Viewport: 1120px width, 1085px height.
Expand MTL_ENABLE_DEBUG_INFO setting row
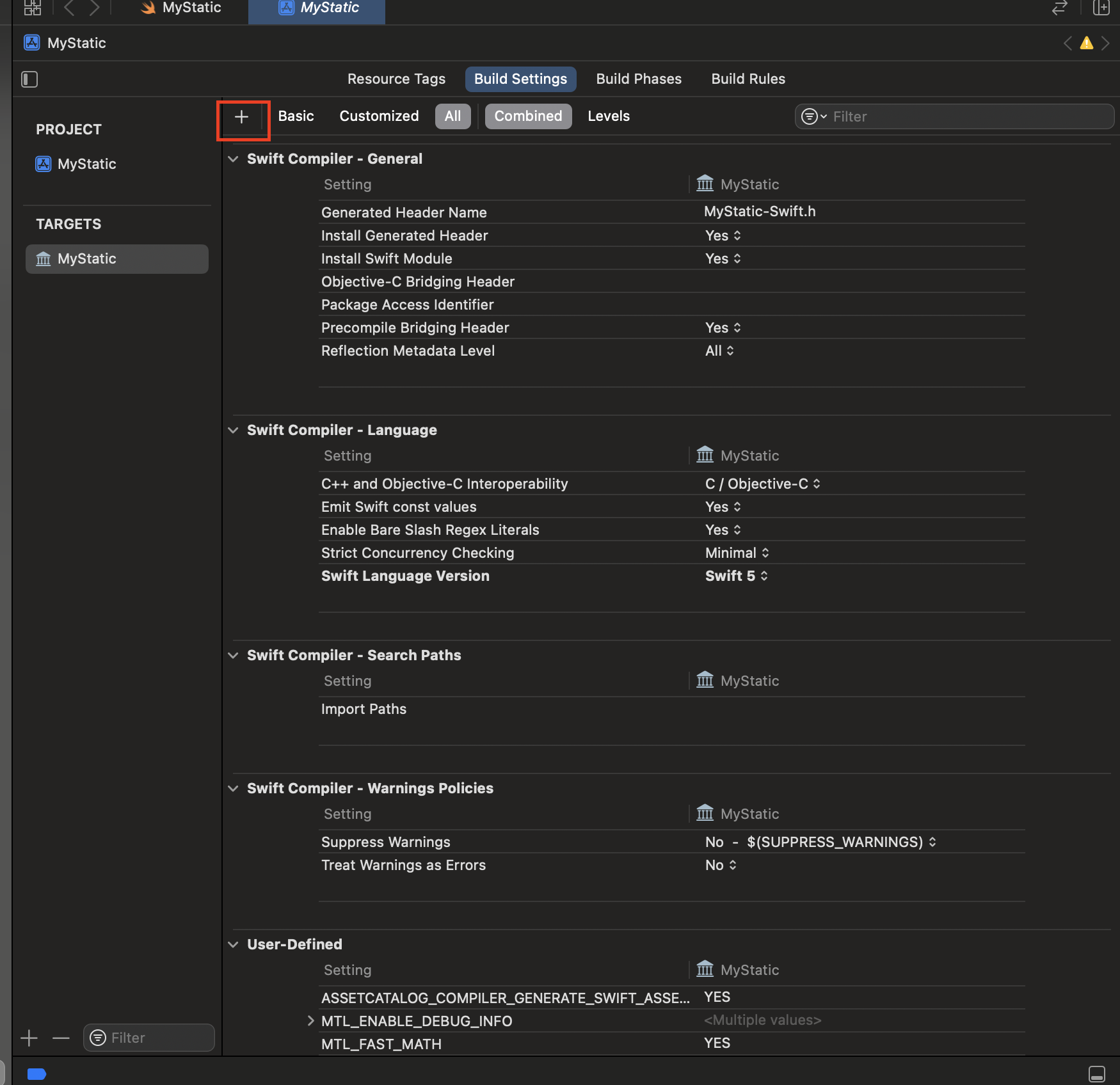(x=310, y=1020)
